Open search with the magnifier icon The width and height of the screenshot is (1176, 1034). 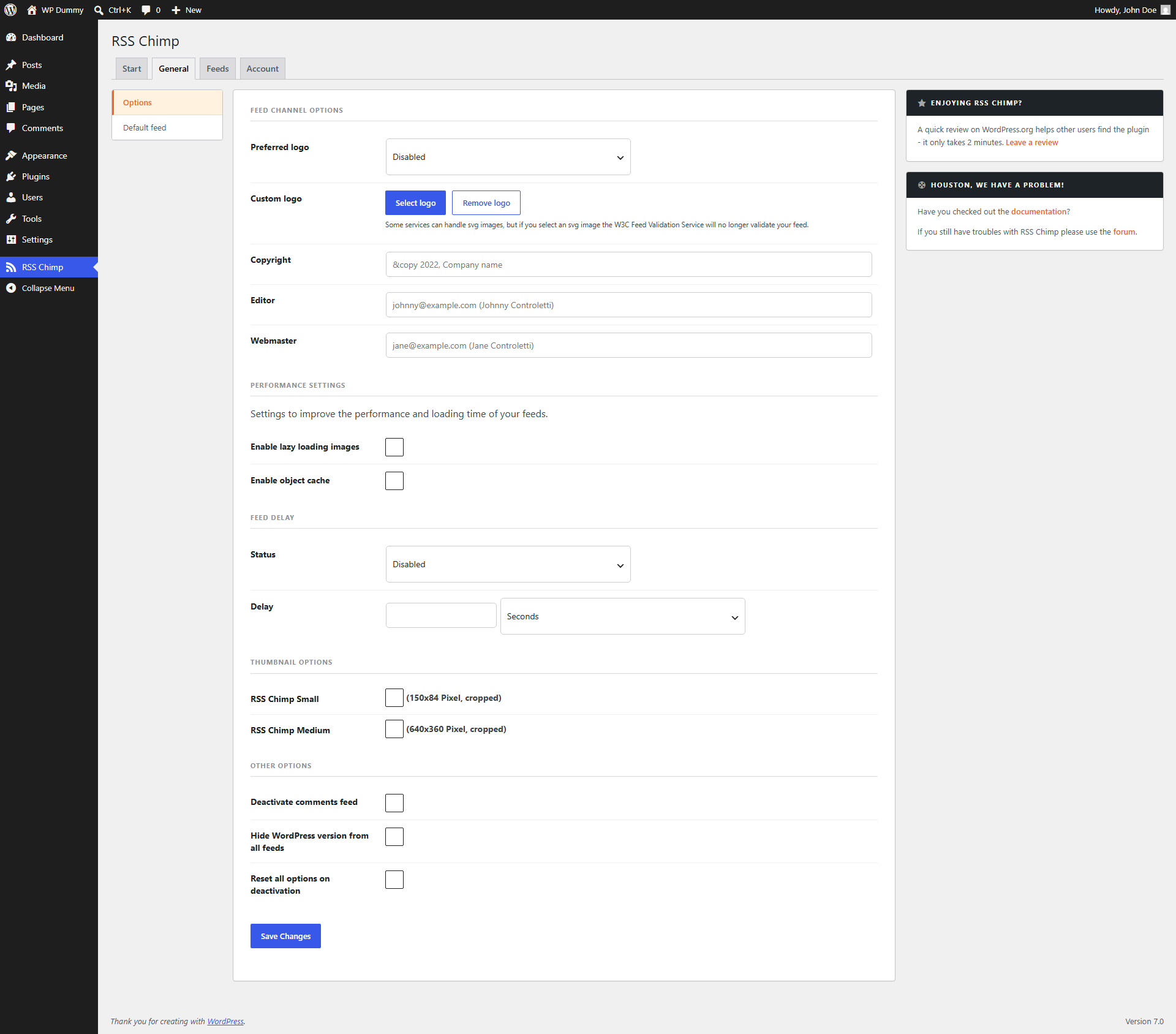(99, 10)
